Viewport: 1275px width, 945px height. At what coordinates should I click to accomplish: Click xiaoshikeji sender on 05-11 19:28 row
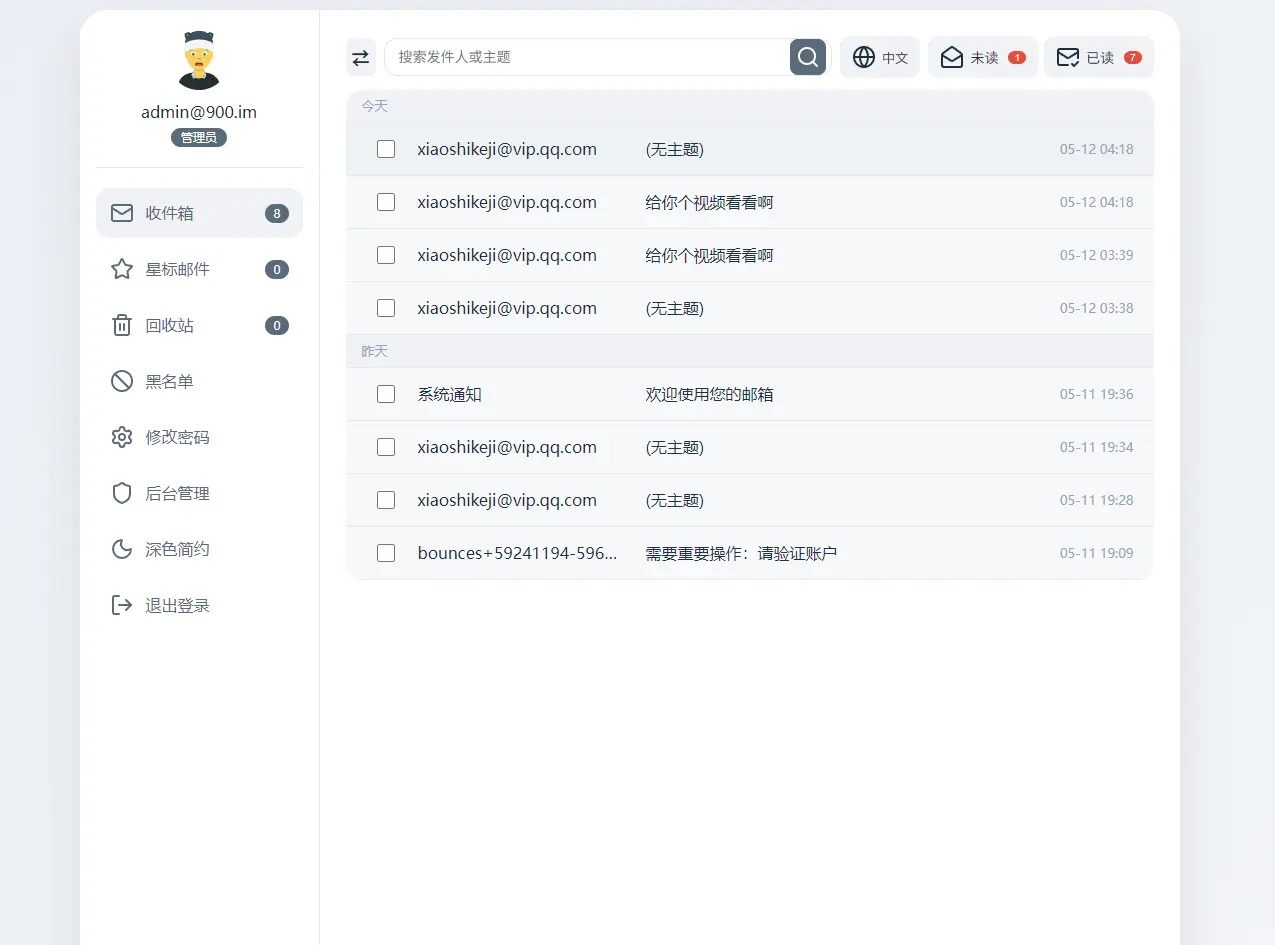[x=507, y=500]
